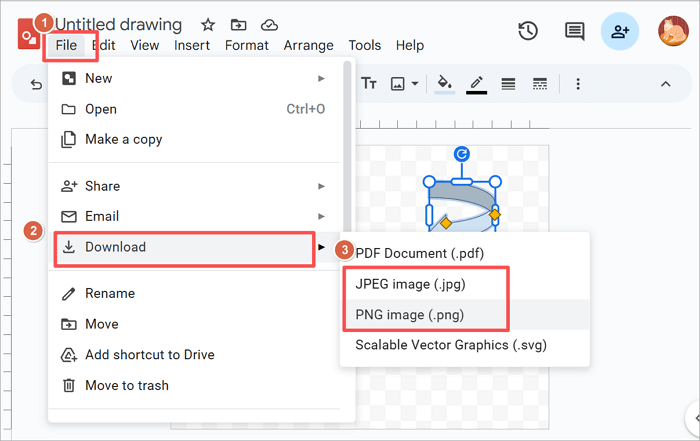This screenshot has height=441, width=700.
Task: Select the gray curved shape
Action: coord(464,196)
